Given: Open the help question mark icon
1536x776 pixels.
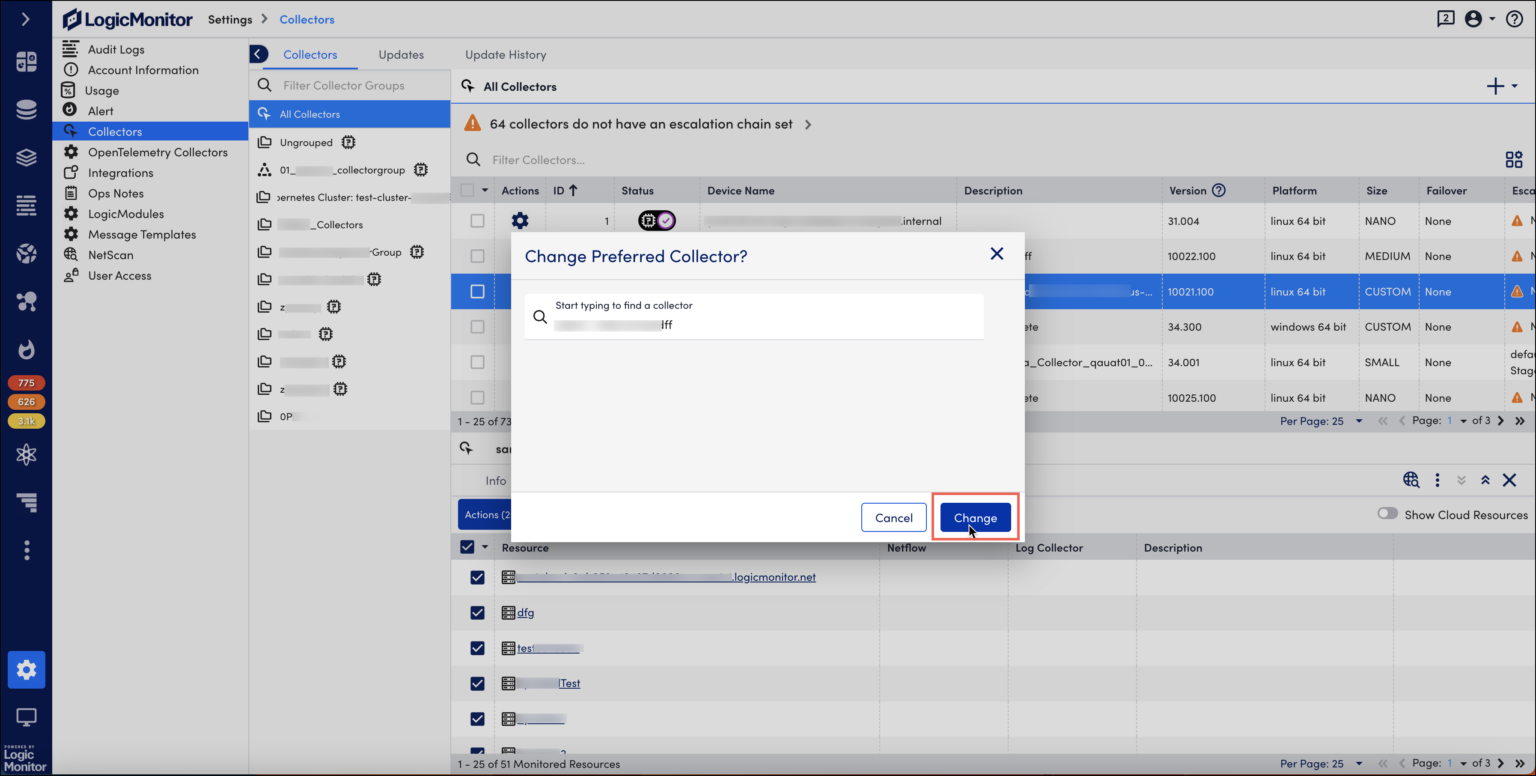Looking at the screenshot, I should click(1514, 19).
